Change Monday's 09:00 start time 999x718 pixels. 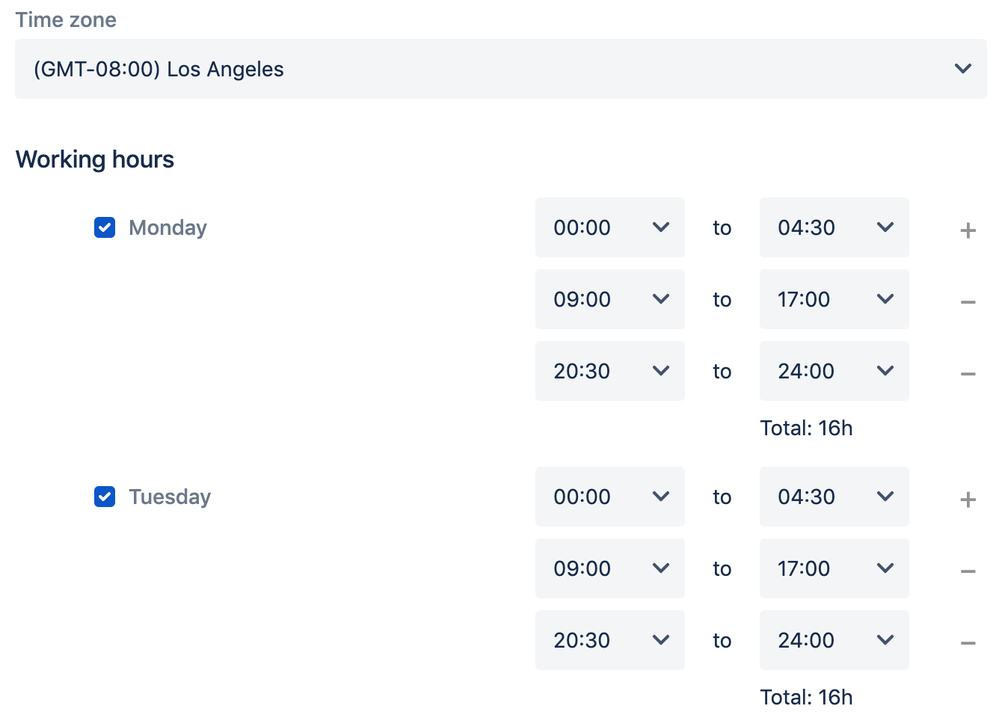pos(610,299)
